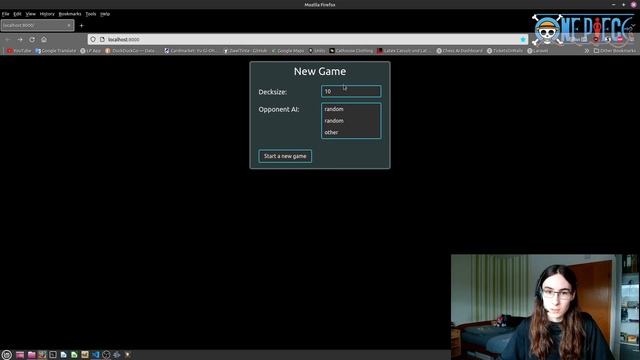
Task: Open the Help menu
Action: pyautogui.click(x=105, y=14)
